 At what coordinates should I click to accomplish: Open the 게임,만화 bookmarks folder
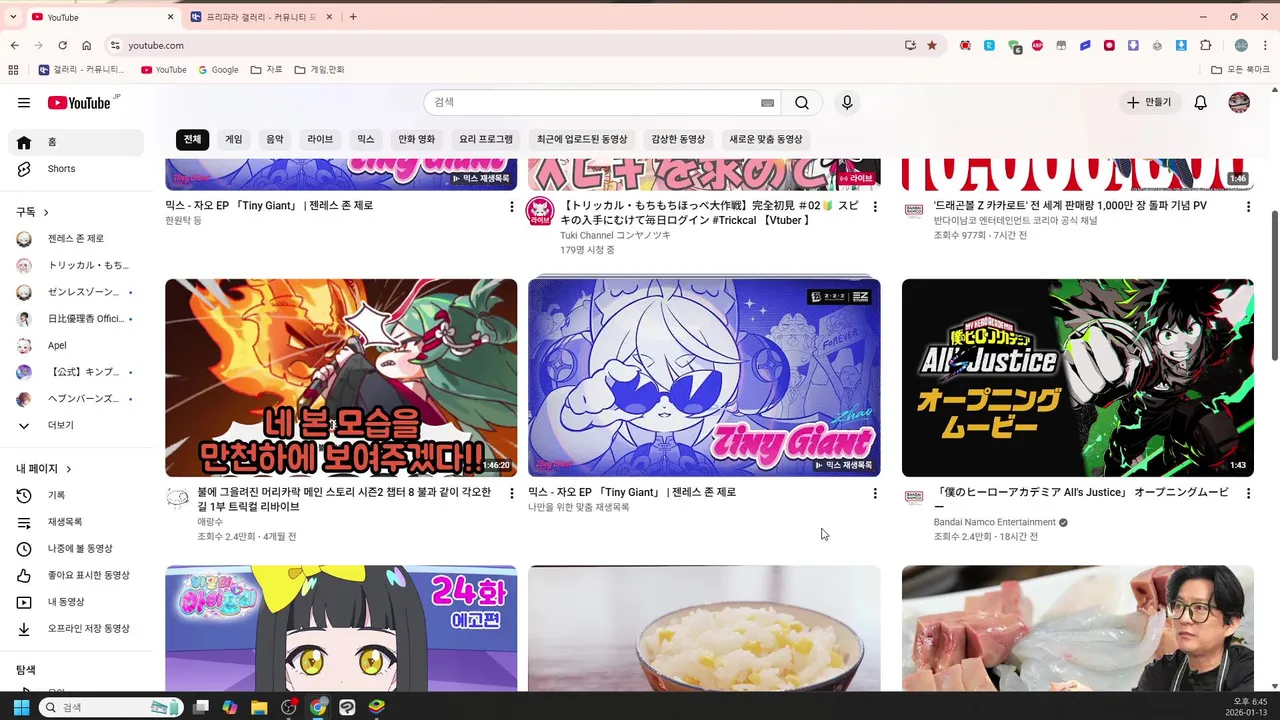click(x=319, y=70)
